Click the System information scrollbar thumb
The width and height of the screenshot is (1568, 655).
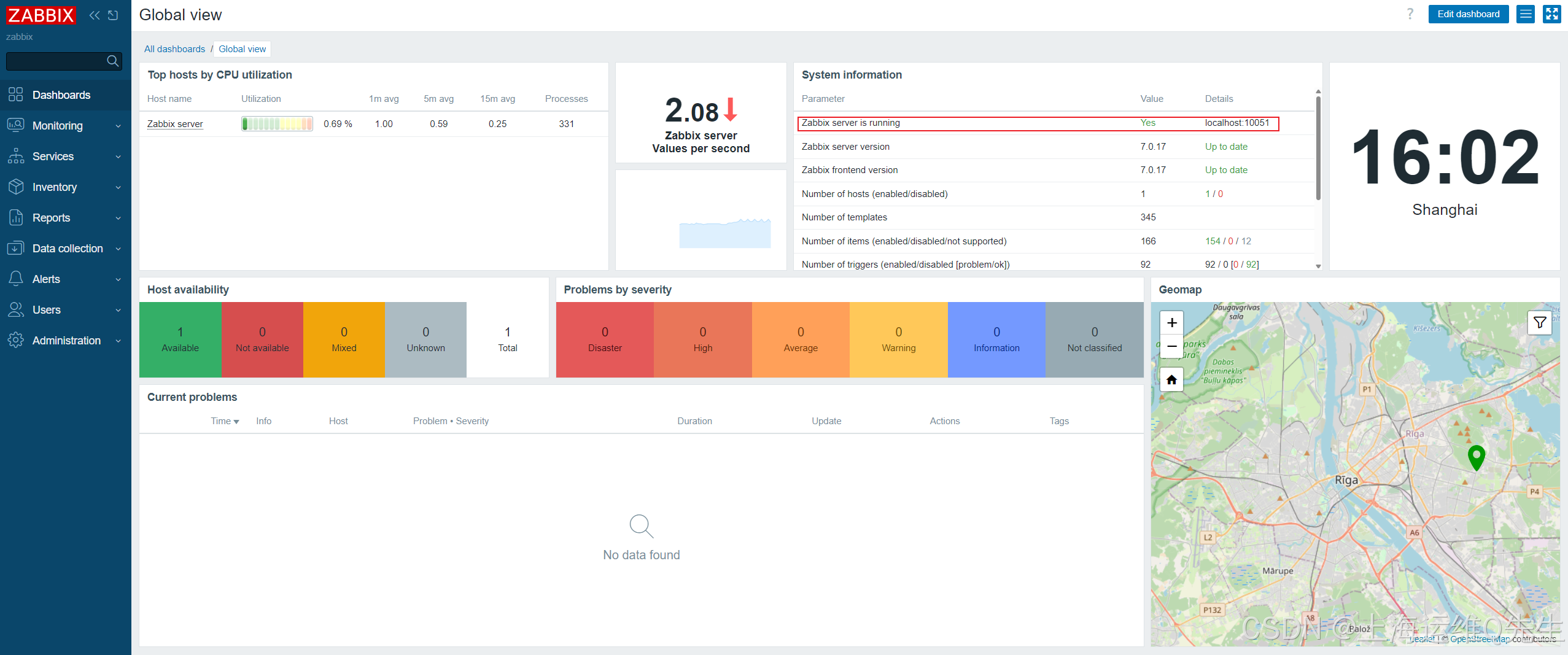pos(1318,147)
